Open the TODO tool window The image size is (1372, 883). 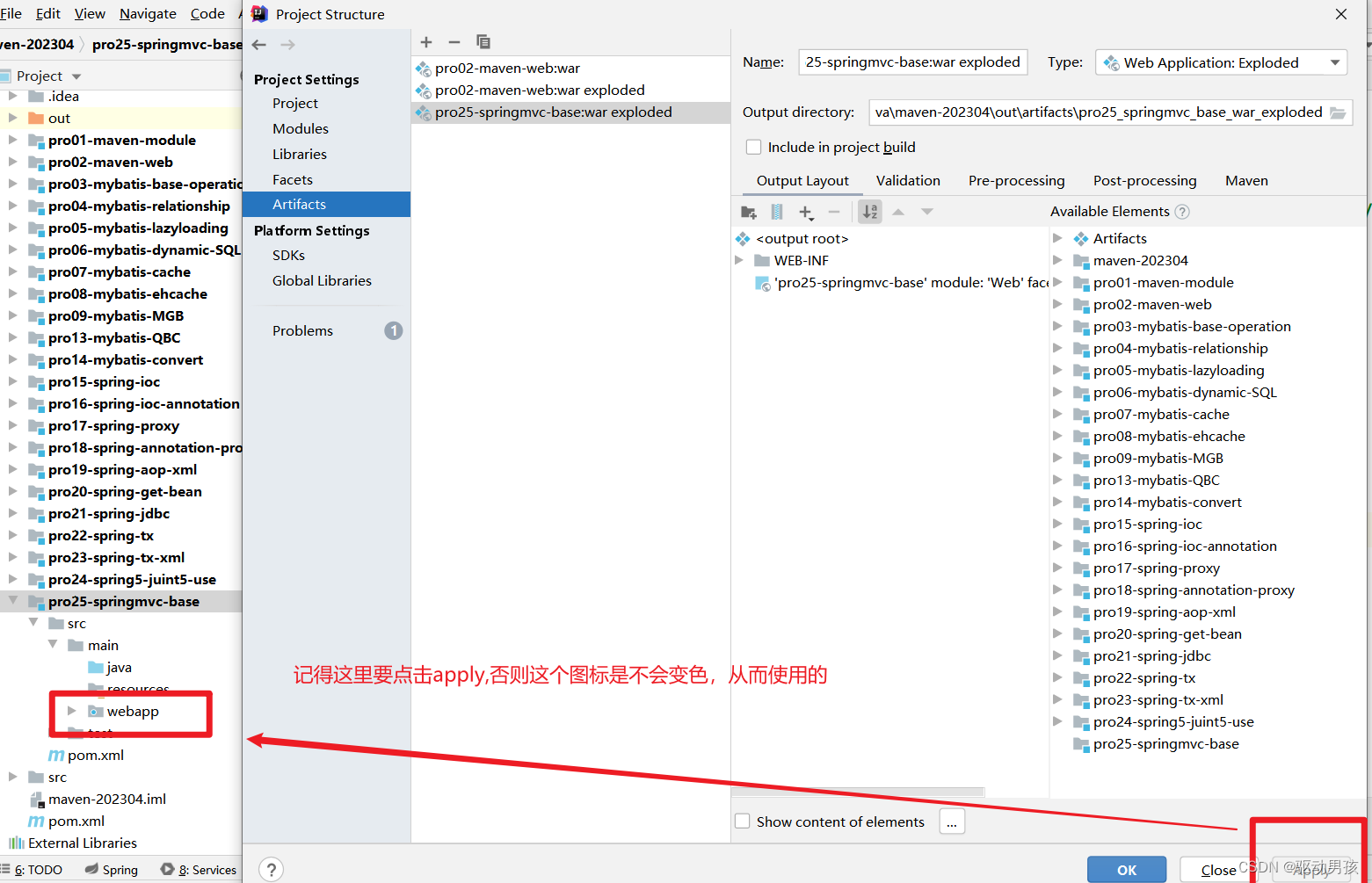[32, 870]
